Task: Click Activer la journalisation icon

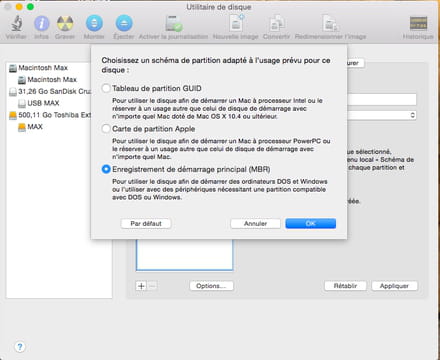Action: pyautogui.click(x=174, y=23)
